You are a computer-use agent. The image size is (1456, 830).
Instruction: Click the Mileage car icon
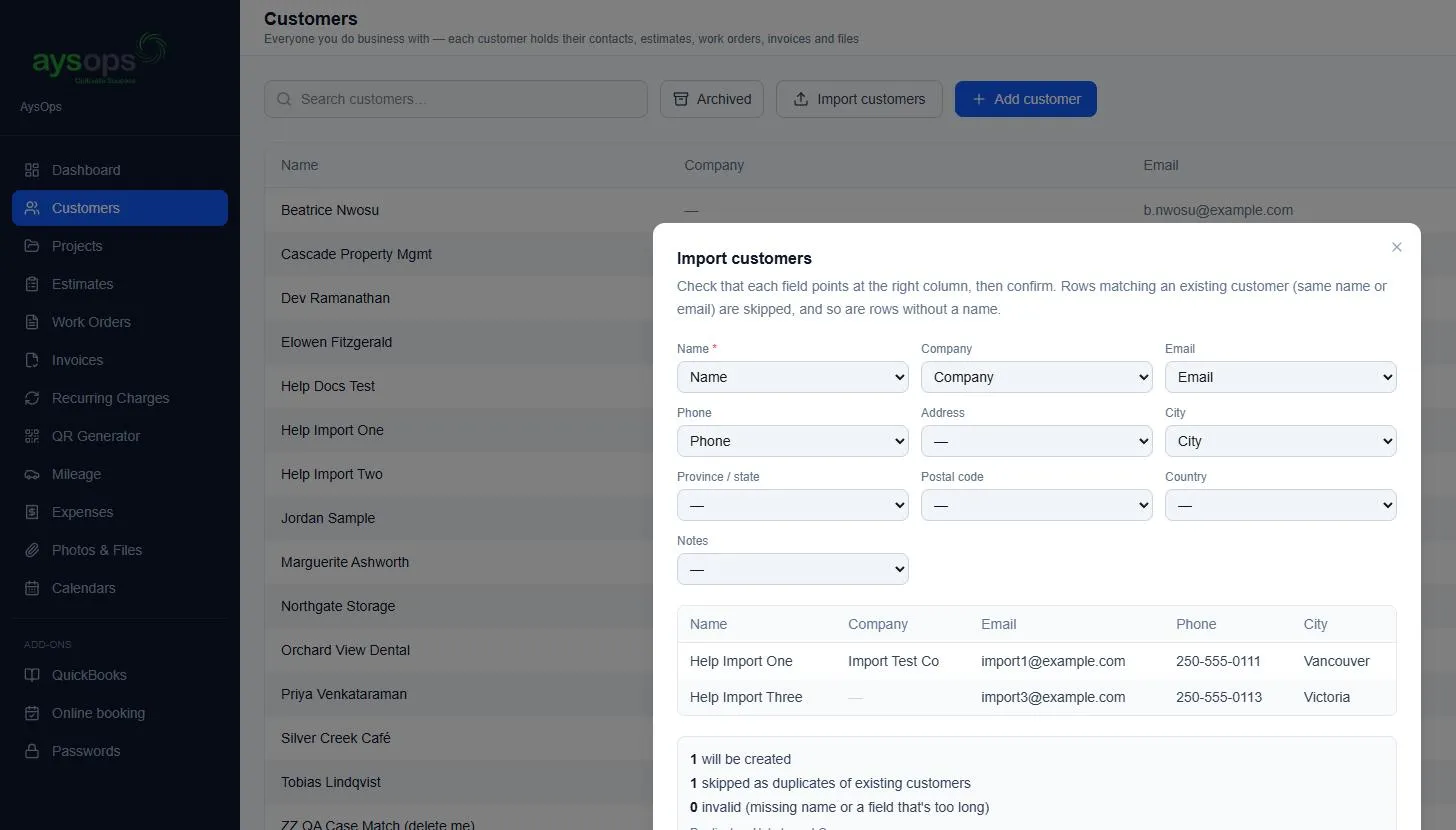click(32, 474)
